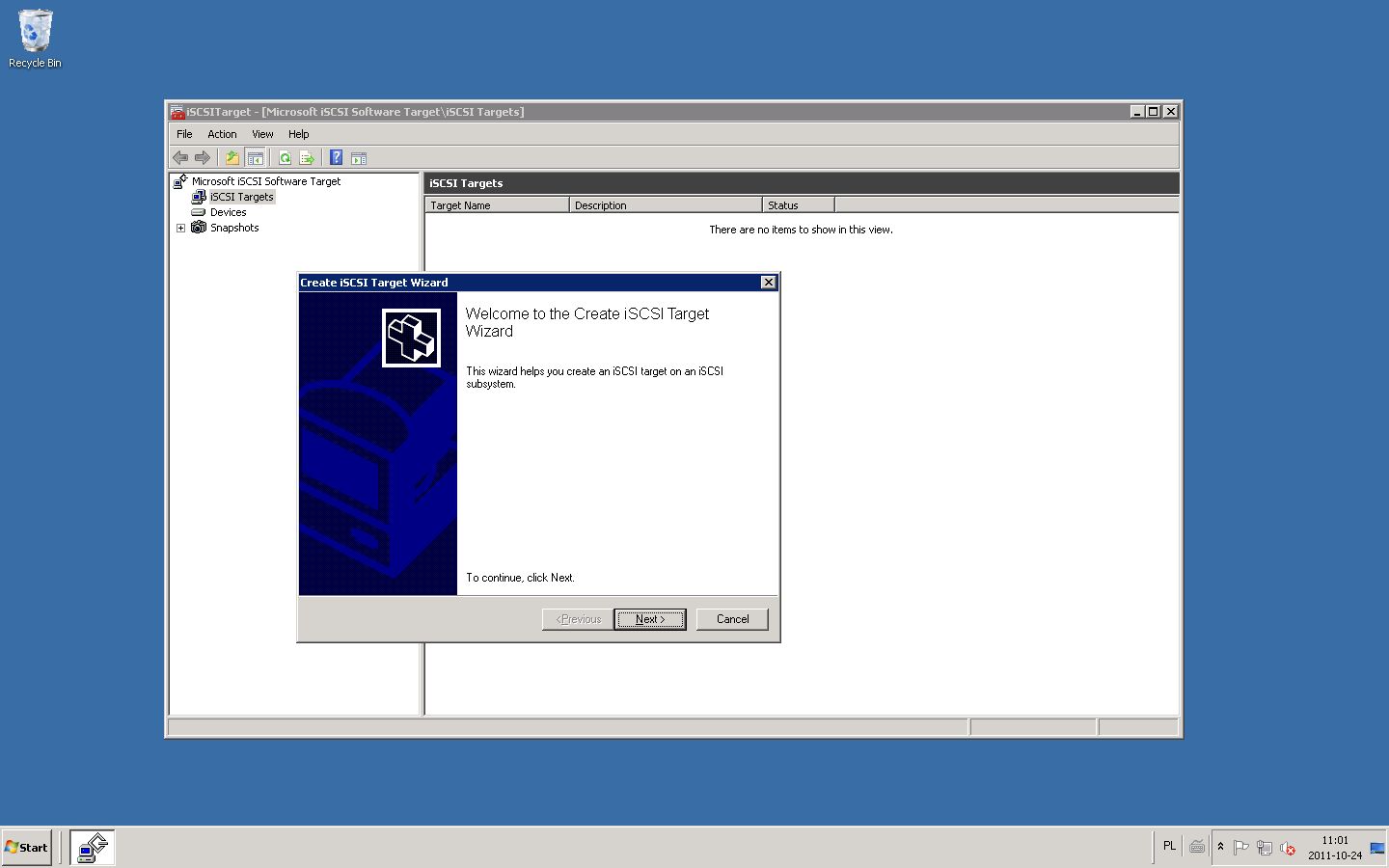Click the Refresh toolbar icon
Screen dimensions: 1389x868
(x=285, y=157)
